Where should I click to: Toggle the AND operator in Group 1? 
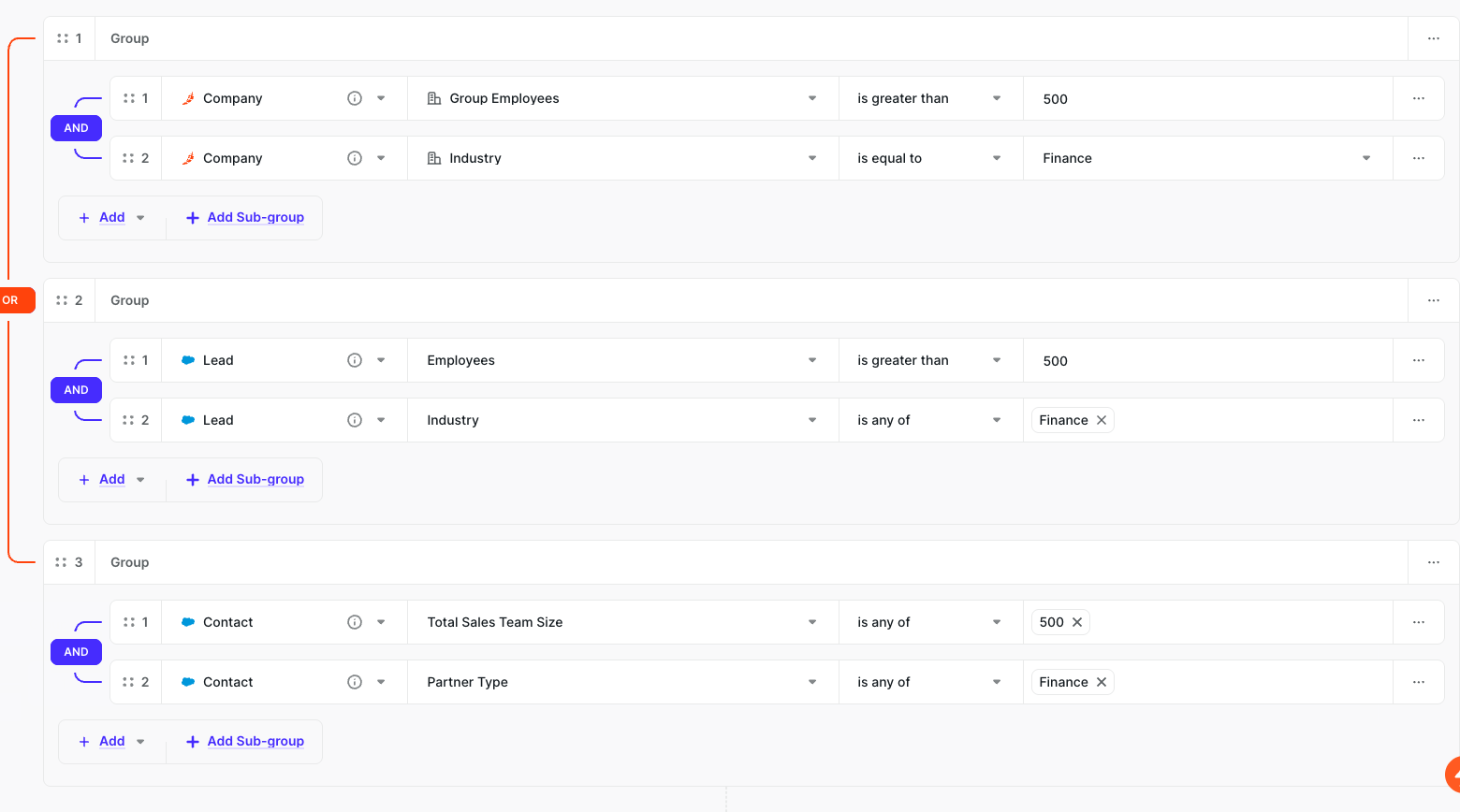[76, 128]
